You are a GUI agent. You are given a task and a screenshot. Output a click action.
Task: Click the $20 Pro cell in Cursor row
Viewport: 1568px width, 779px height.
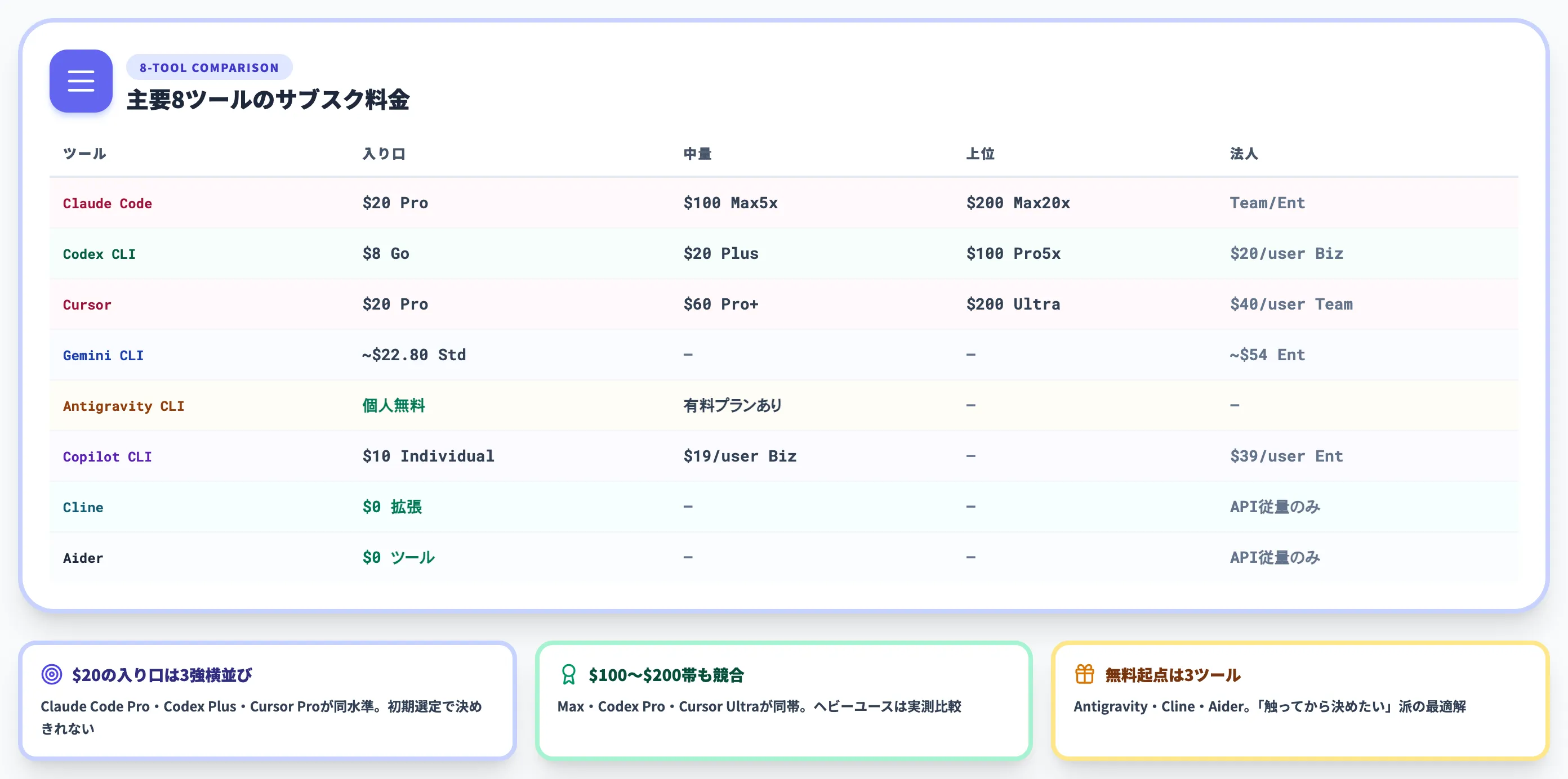pos(395,304)
